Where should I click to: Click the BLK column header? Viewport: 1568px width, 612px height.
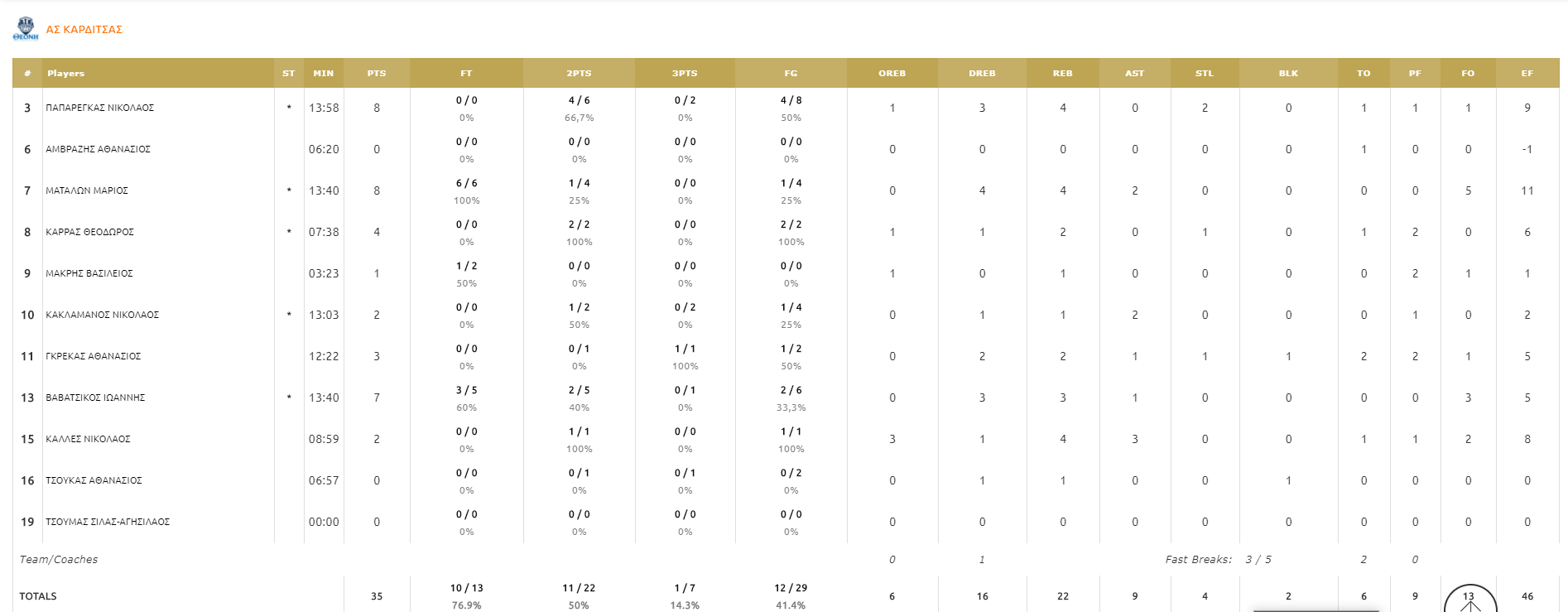tap(1288, 74)
